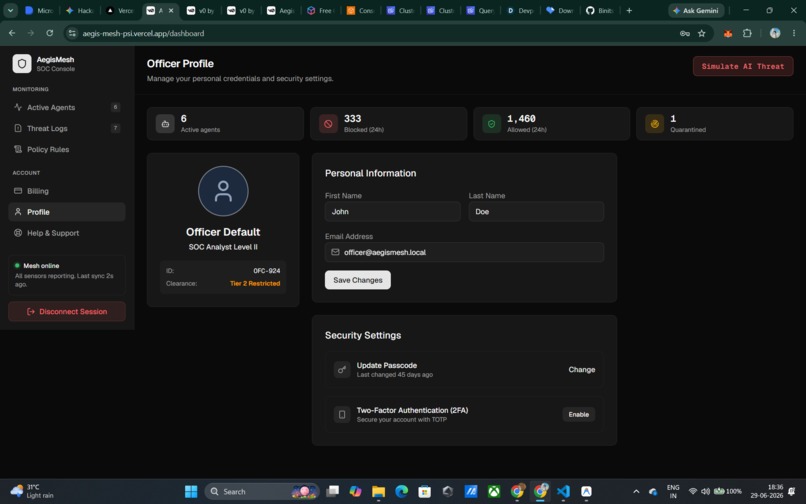Click Change for Update Passcode
Image resolution: width=806 pixels, height=504 pixels.
click(x=581, y=369)
